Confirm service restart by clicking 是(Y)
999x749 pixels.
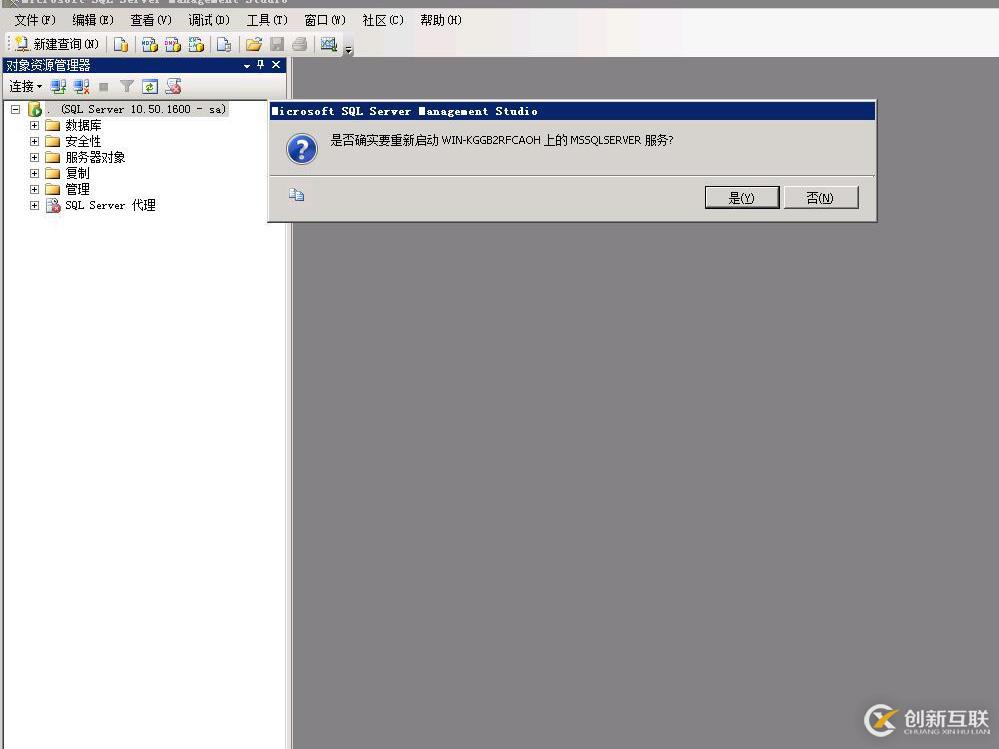tap(741, 197)
